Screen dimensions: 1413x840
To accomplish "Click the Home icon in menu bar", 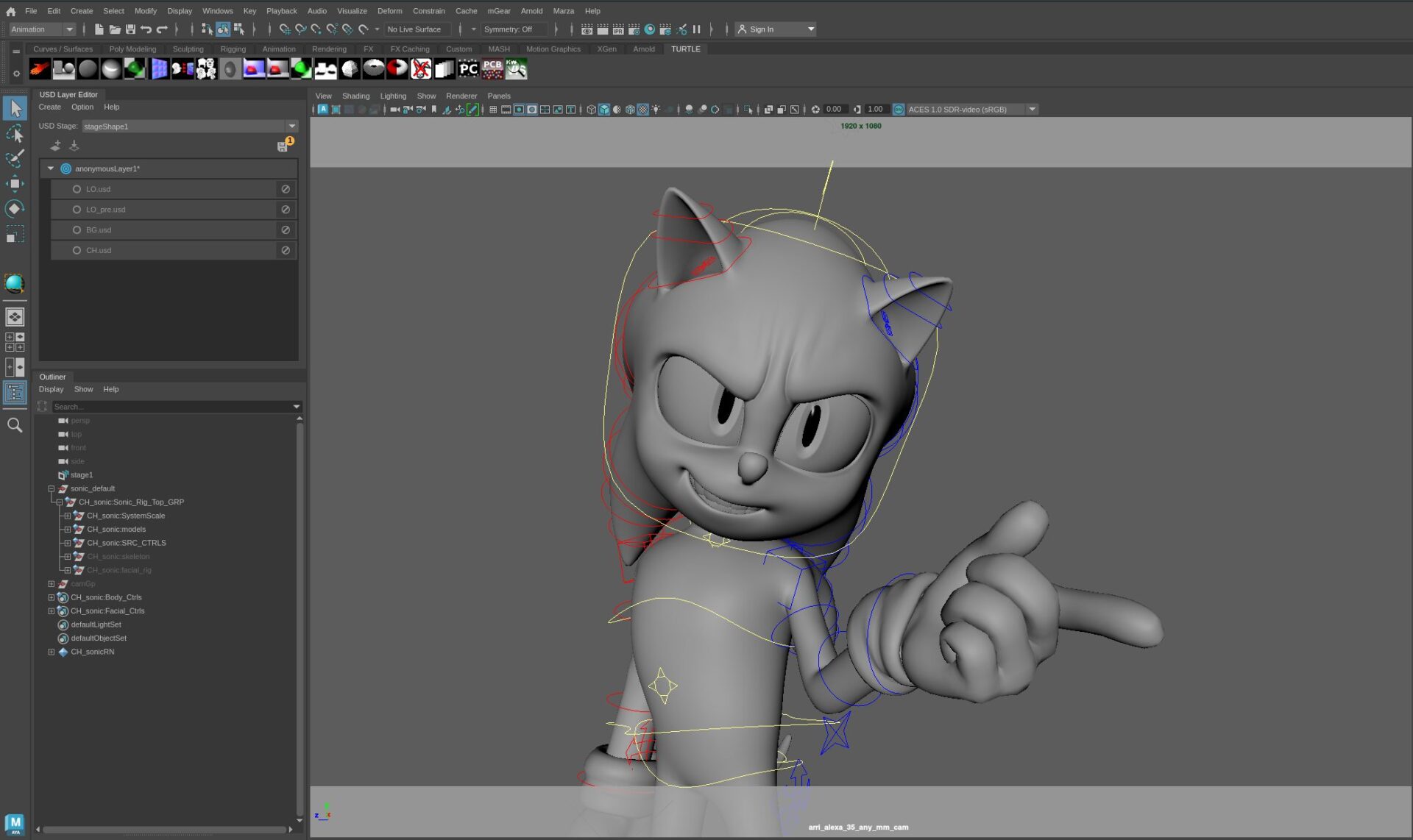I will pyautogui.click(x=10, y=11).
